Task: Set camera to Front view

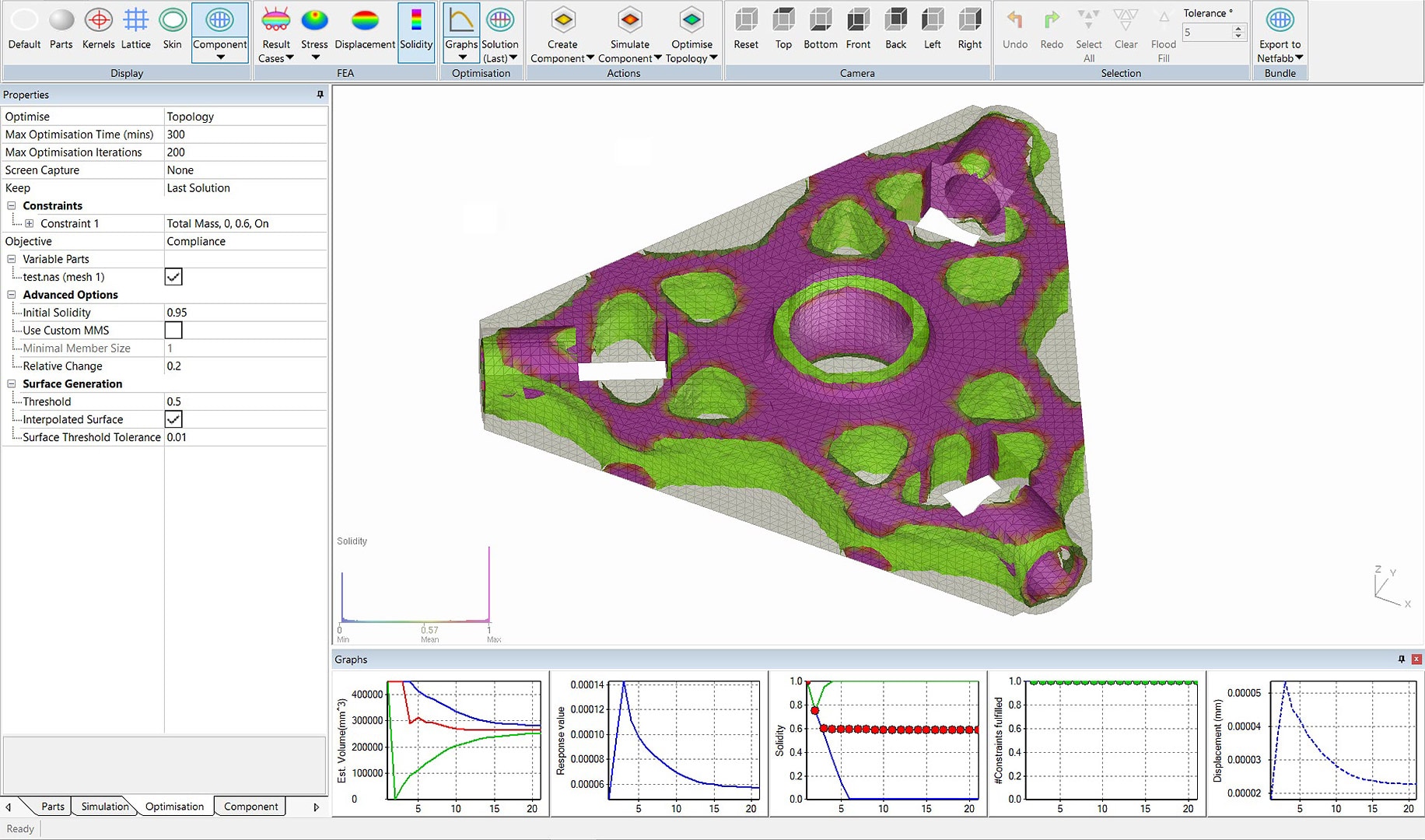Action: 858,21
